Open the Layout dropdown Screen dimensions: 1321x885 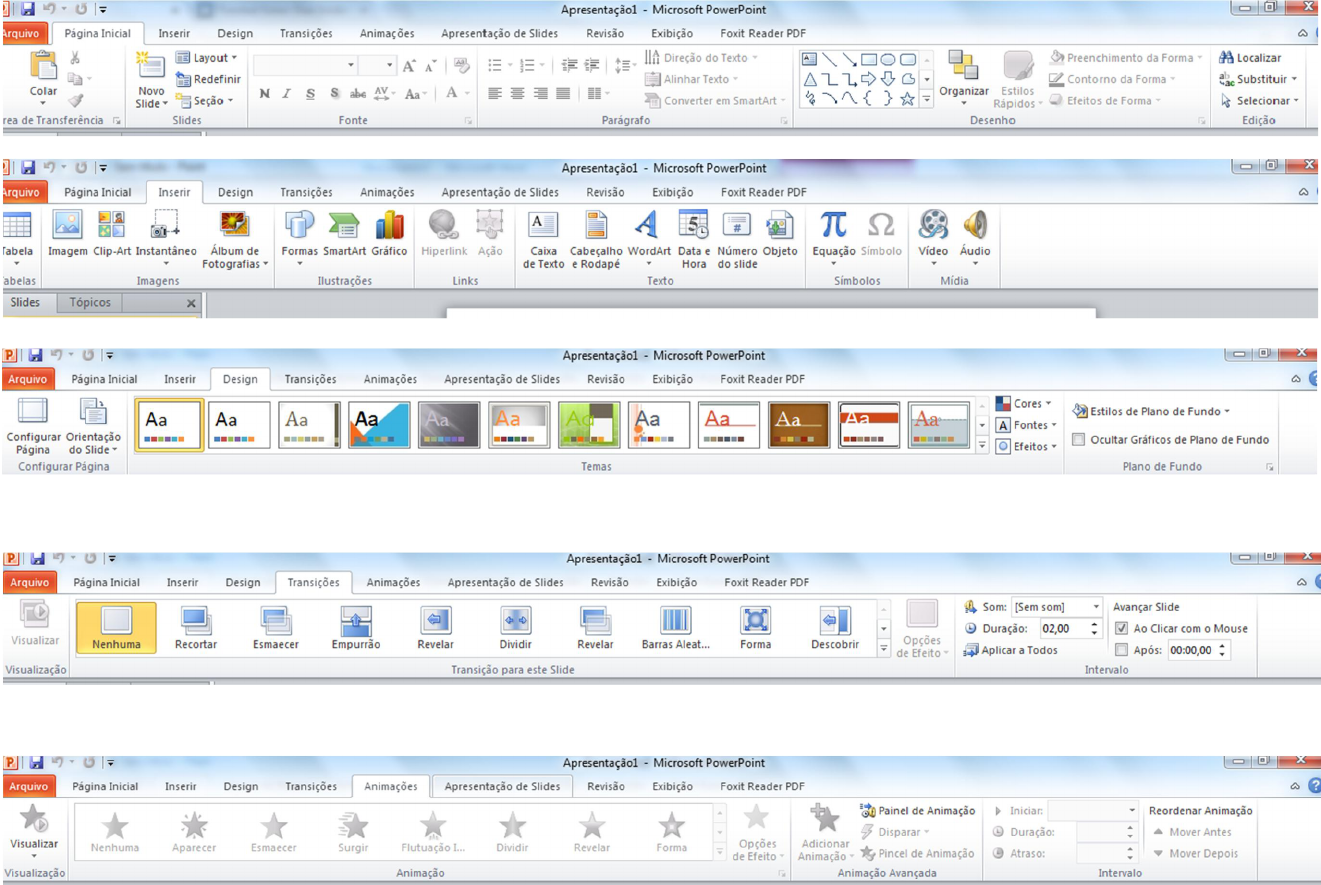207,58
